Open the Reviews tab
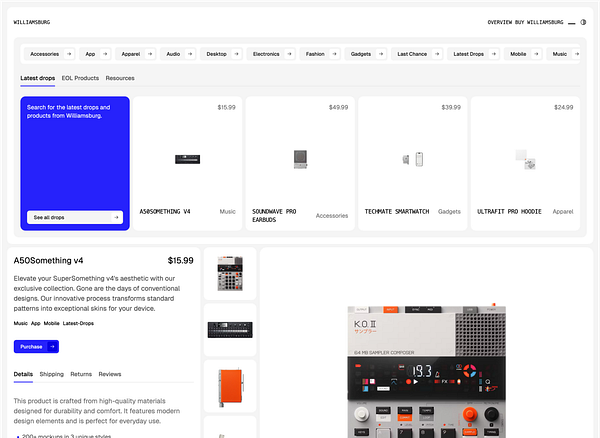This screenshot has height=438, width=600. (x=110, y=374)
